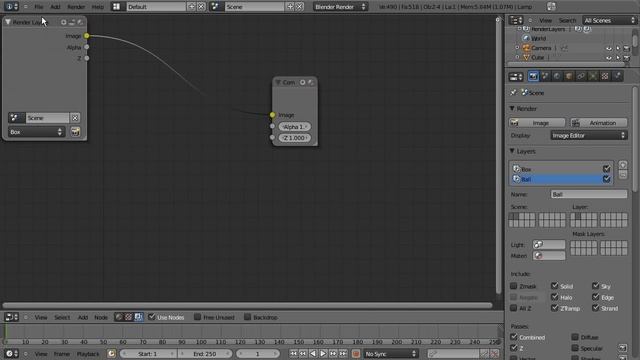
Task: Click Alpha output socket of Render Layers
Action: [87, 47]
